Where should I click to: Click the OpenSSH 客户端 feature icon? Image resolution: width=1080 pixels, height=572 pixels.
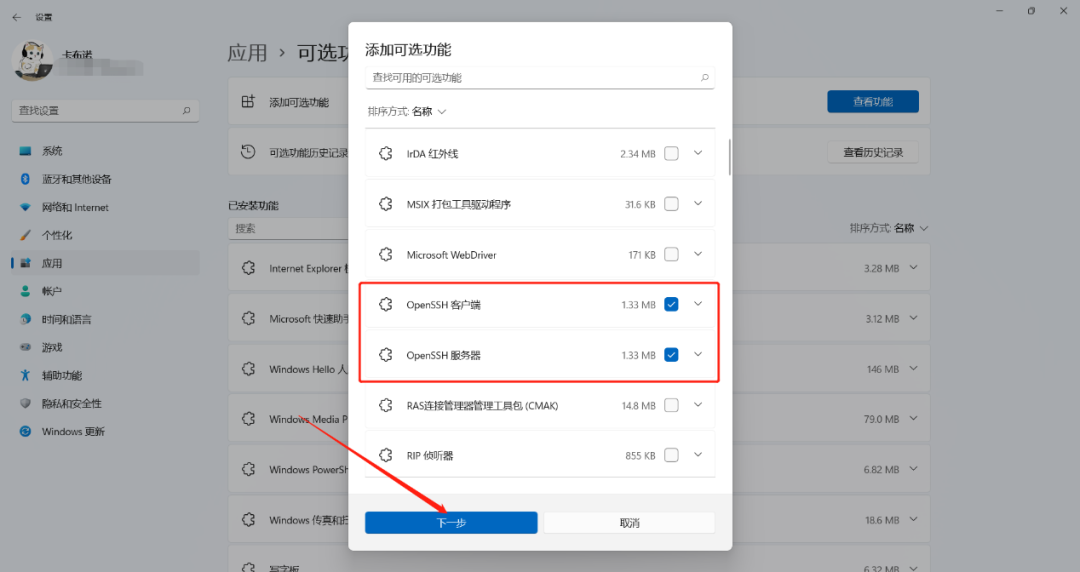[x=386, y=304]
